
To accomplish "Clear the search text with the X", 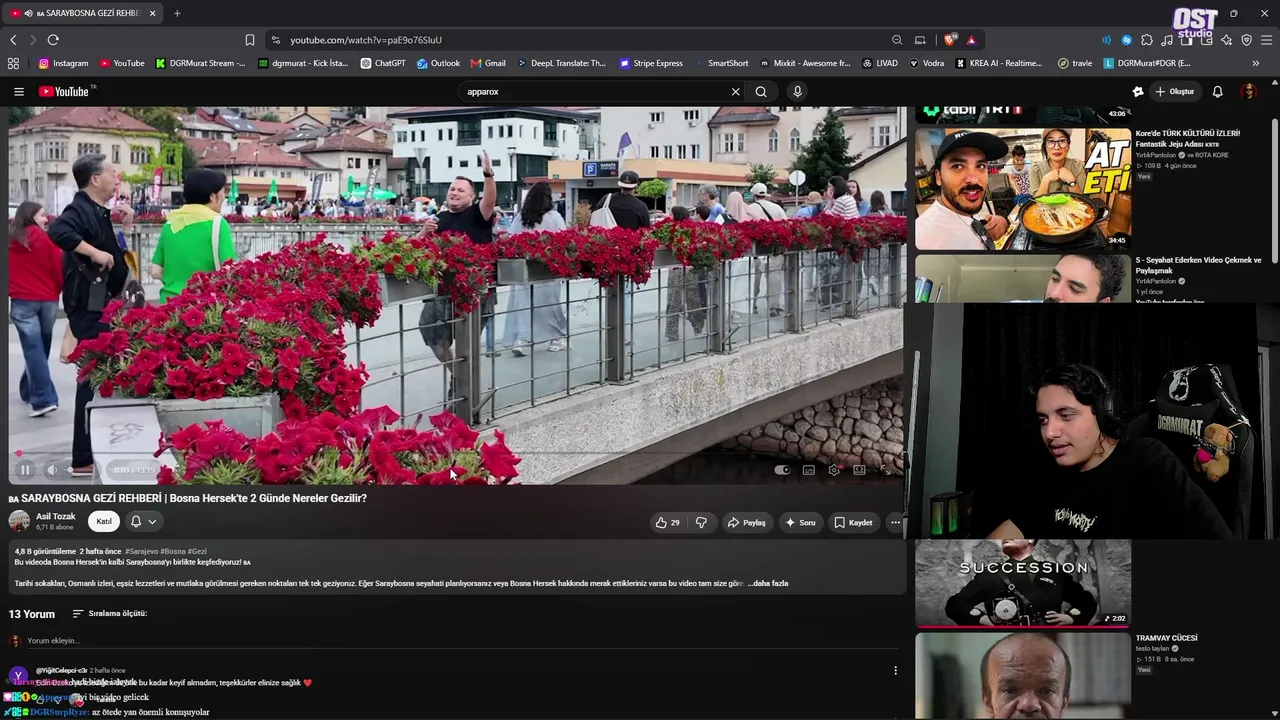I will point(736,91).
